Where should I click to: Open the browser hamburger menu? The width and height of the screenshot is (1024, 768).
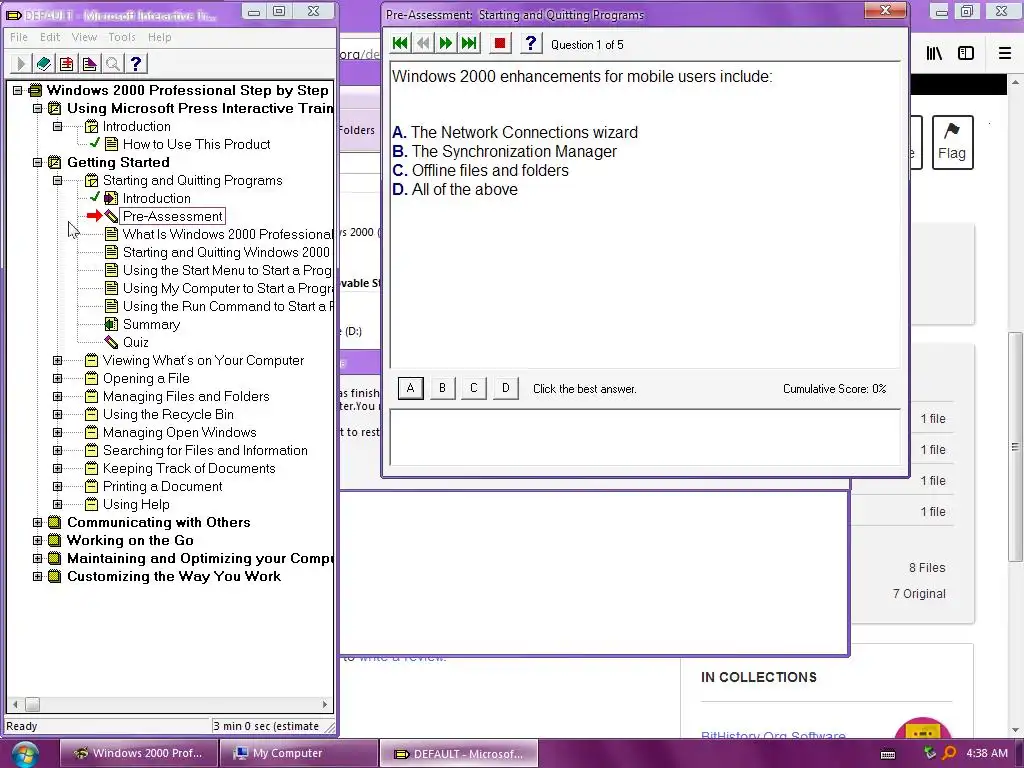1005,54
